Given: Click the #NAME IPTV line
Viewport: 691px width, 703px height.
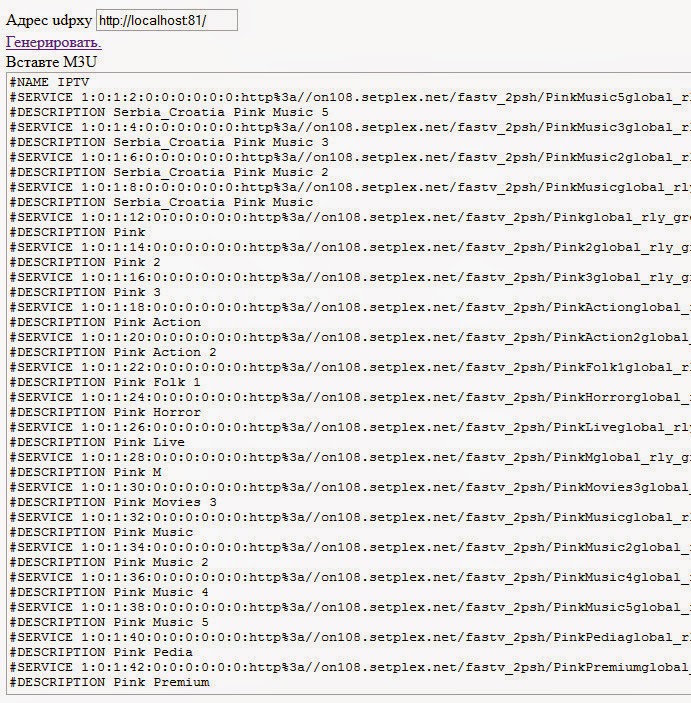Looking at the screenshot, I should (49, 82).
